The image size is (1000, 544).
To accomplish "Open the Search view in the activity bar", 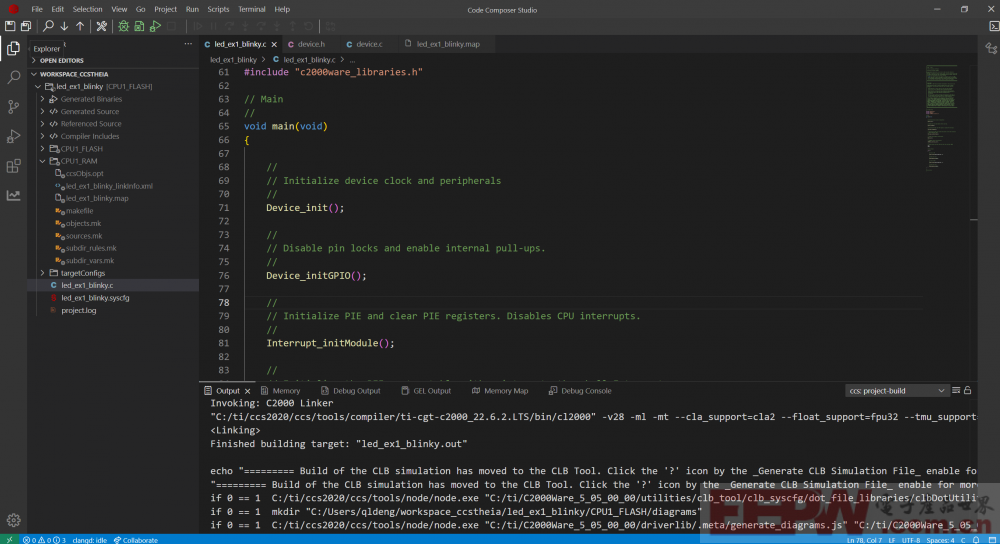I will tap(13, 77).
